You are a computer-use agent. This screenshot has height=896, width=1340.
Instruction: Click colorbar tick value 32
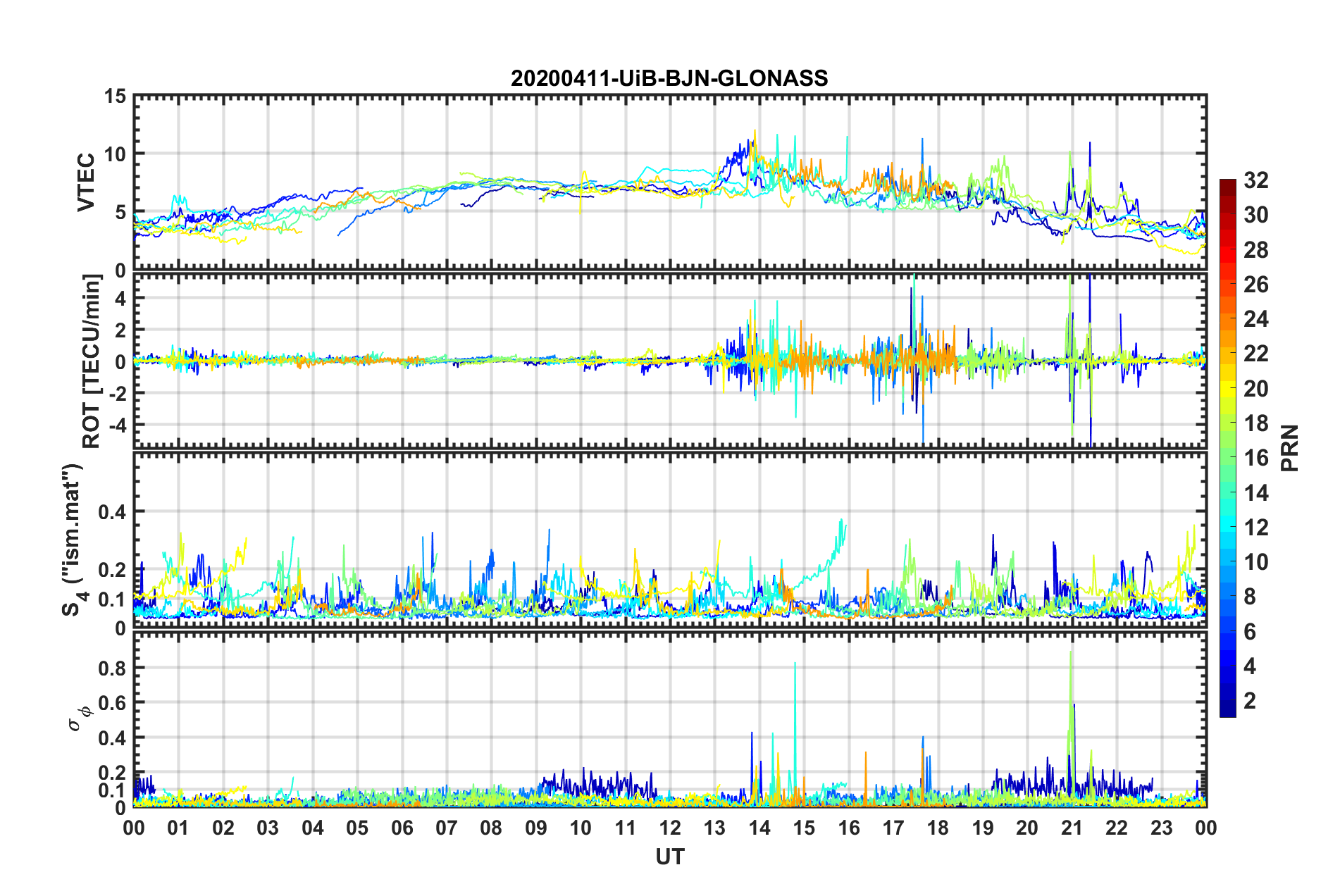(x=1256, y=180)
